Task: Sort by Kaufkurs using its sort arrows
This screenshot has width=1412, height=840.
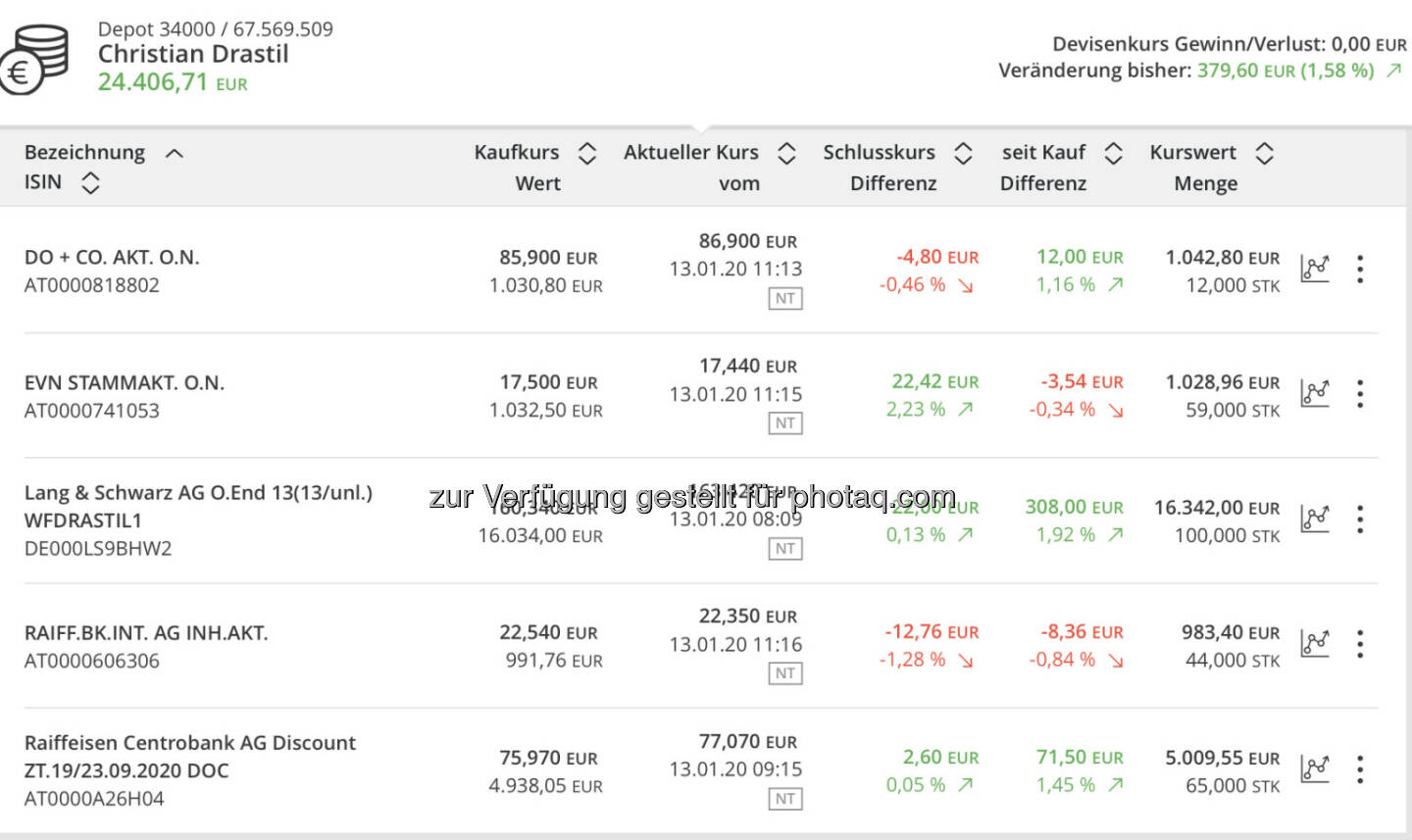Action: [587, 153]
